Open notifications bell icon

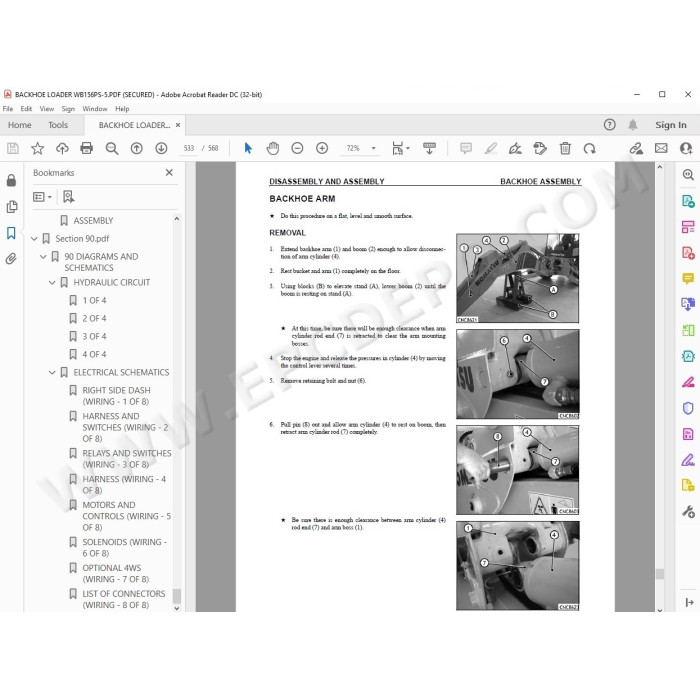[x=633, y=125]
